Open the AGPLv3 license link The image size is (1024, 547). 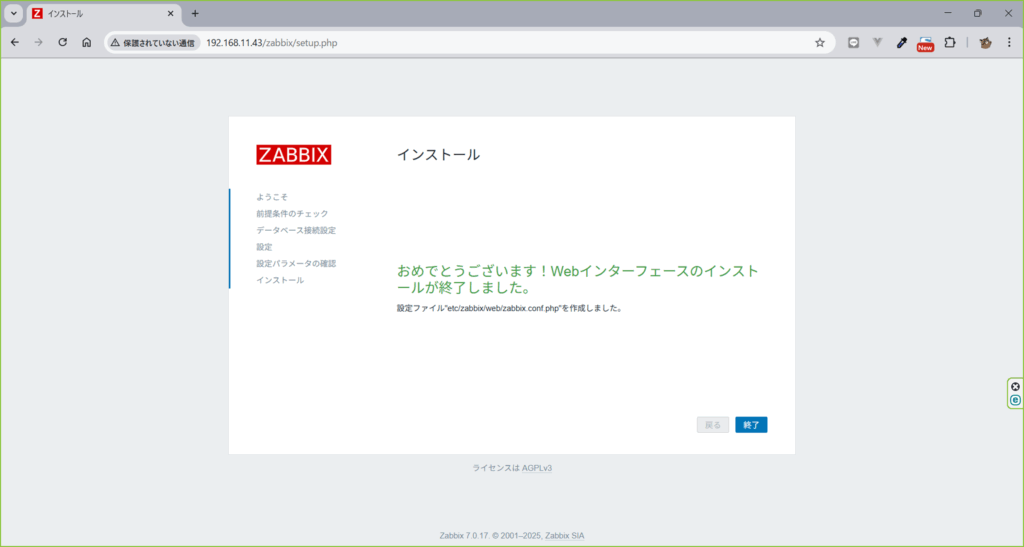pos(537,468)
